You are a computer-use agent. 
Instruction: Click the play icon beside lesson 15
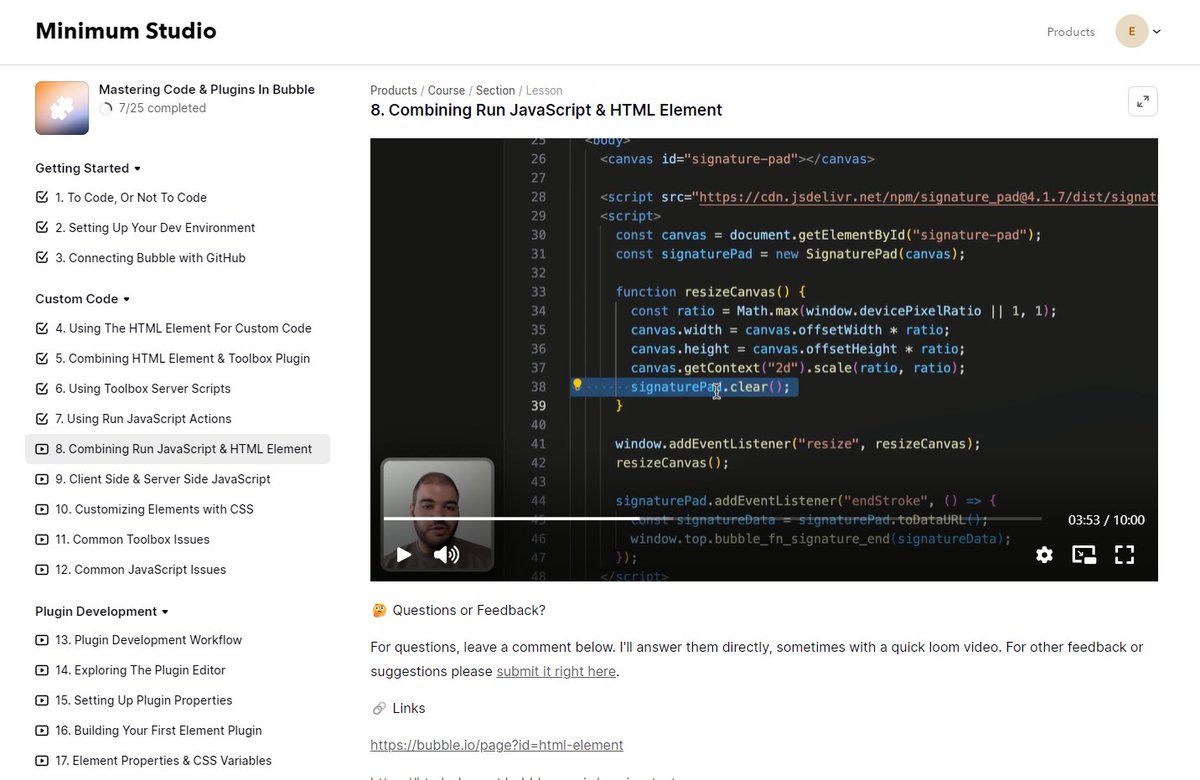42,700
